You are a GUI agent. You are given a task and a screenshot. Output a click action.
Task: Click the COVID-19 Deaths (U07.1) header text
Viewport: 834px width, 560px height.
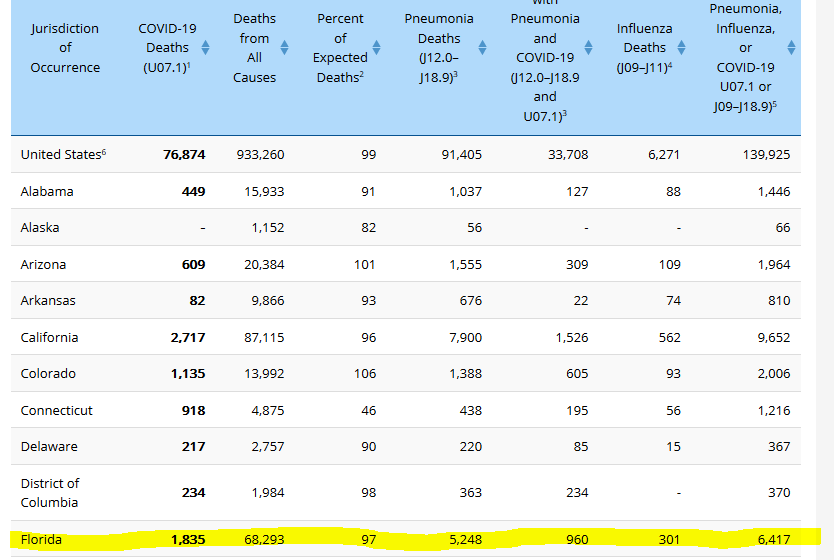pos(167,48)
